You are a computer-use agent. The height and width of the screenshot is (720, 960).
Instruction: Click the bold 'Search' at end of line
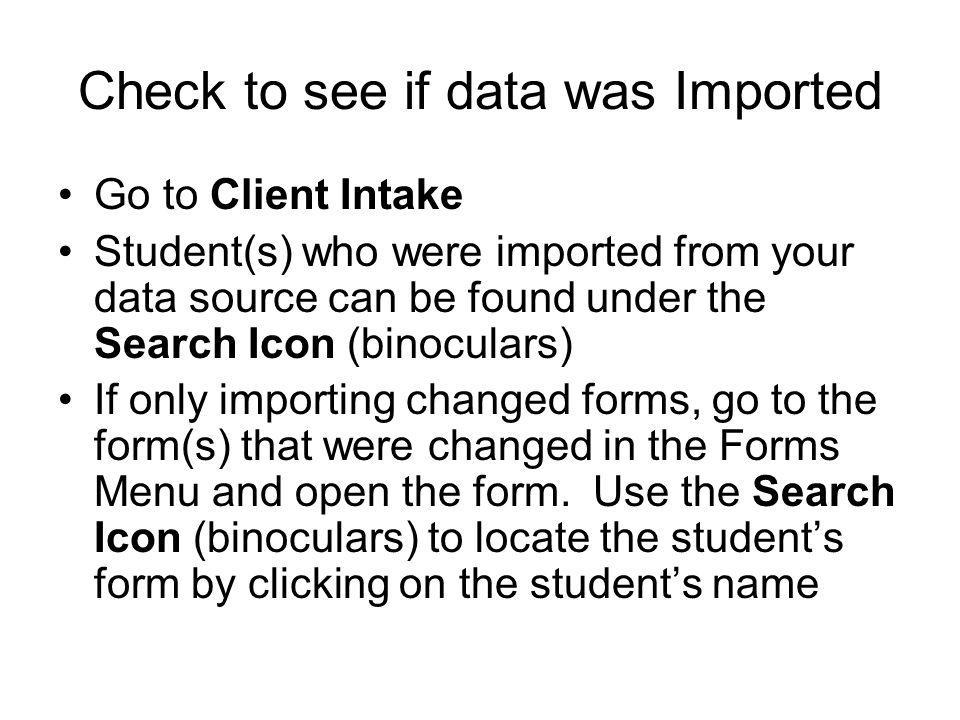pyautogui.click(x=823, y=492)
